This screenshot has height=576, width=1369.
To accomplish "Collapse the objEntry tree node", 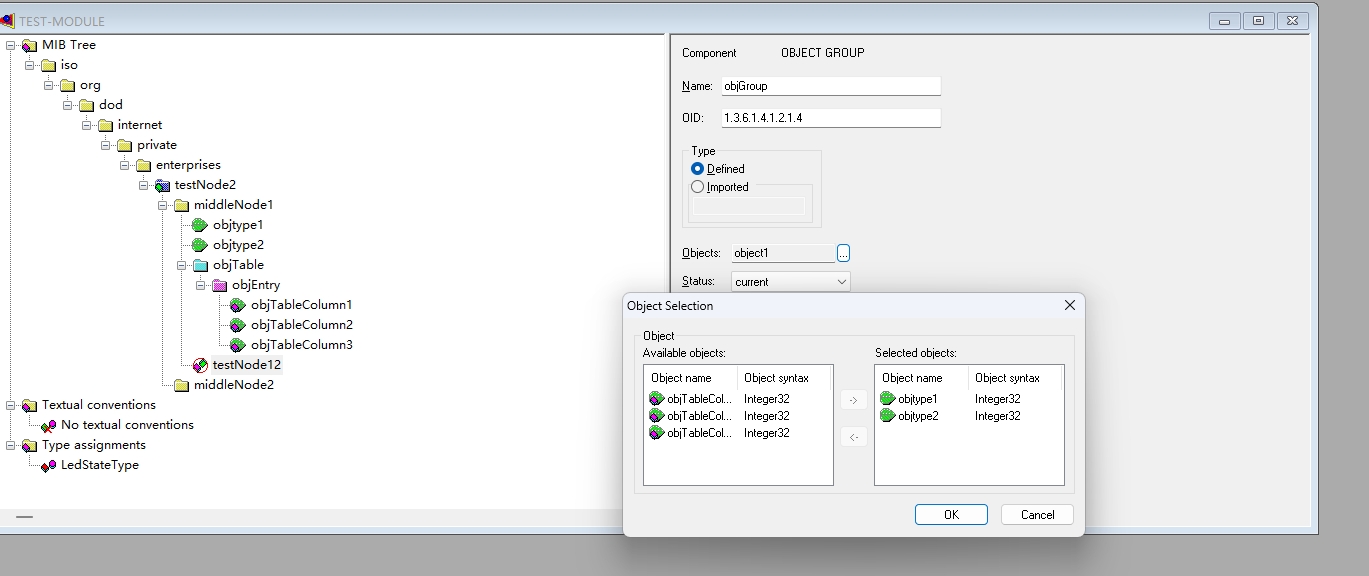I will [x=201, y=285].
